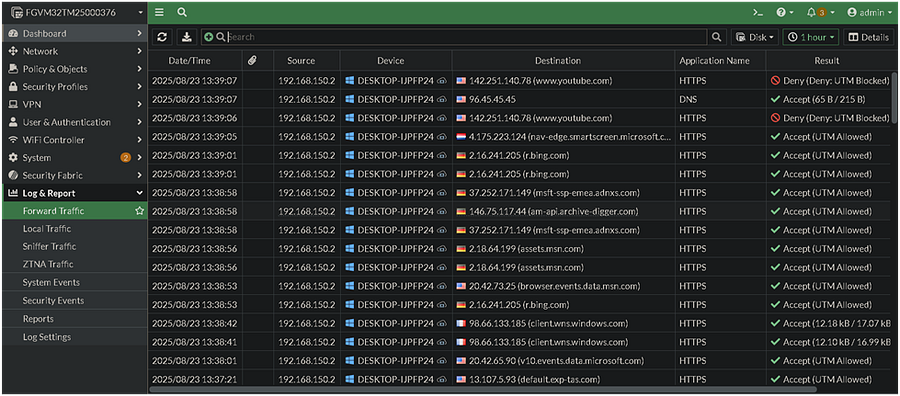The height and width of the screenshot is (396, 900).
Task: Click the horizontal scrollbar below the table
Action: 482,389
